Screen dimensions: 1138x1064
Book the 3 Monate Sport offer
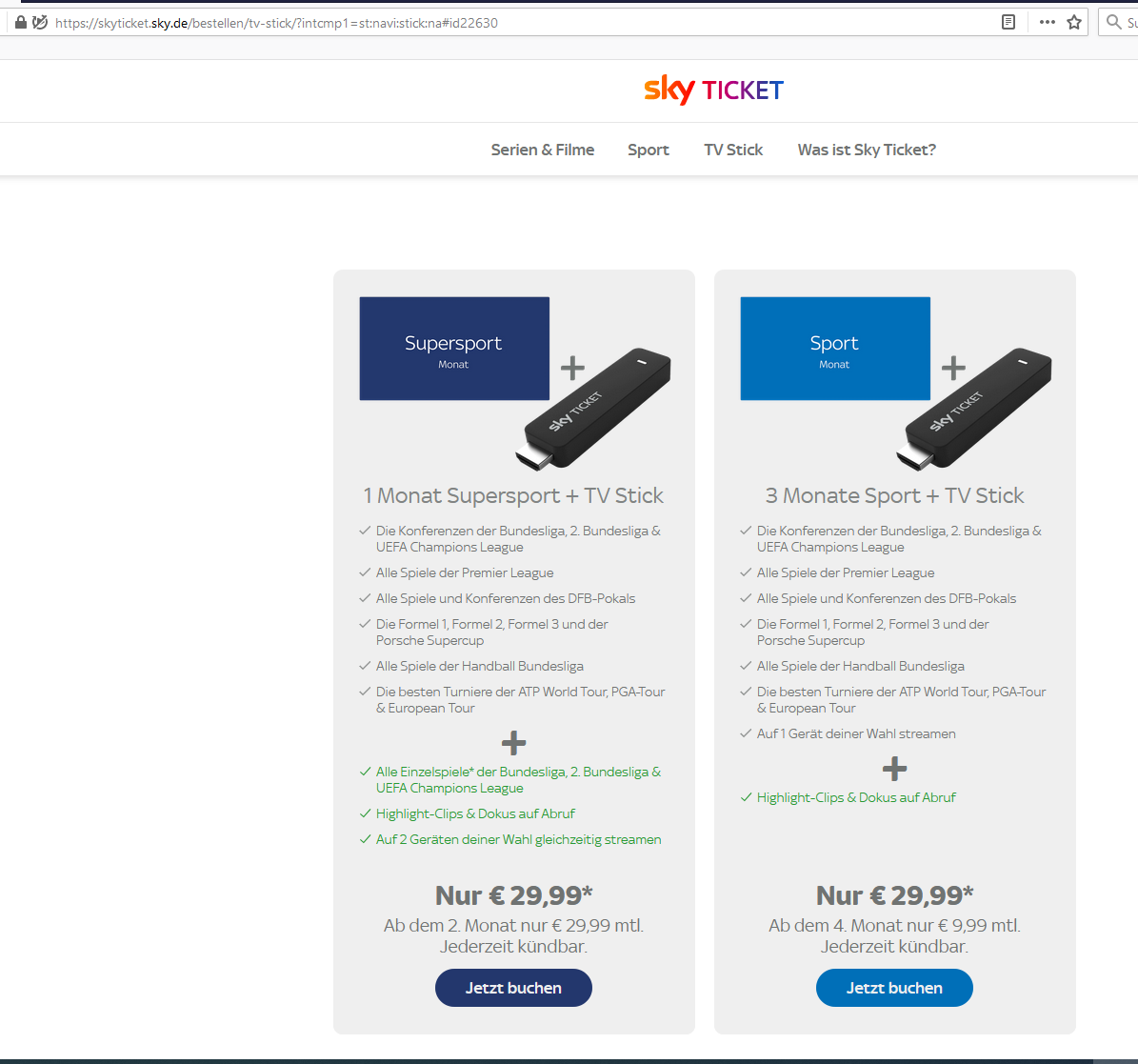point(894,988)
